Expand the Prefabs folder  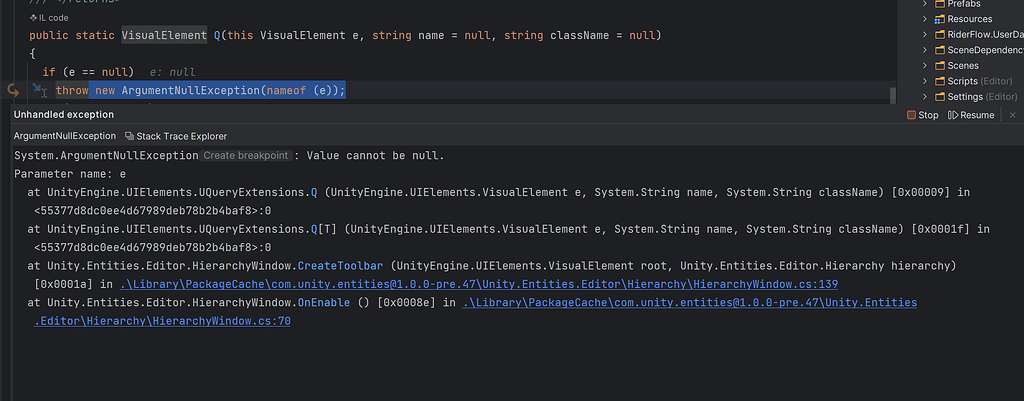(x=926, y=3)
